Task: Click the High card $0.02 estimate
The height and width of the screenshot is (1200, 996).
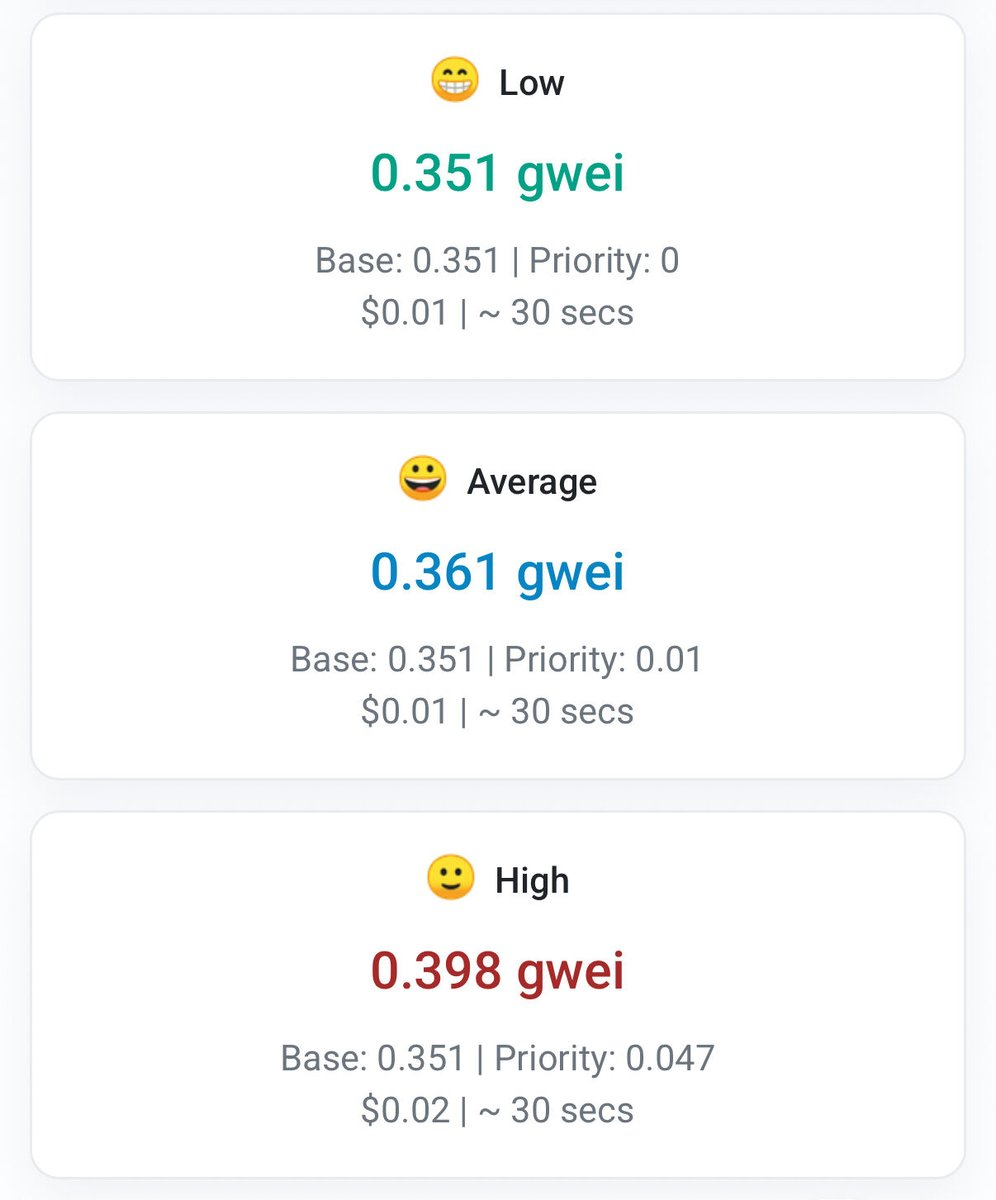Action: point(404,1111)
